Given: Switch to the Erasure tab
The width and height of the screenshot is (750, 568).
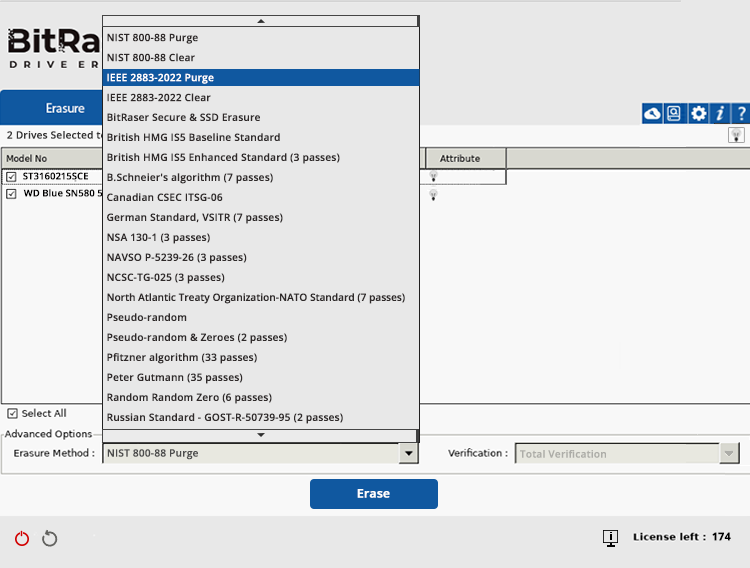Looking at the screenshot, I should (65, 108).
